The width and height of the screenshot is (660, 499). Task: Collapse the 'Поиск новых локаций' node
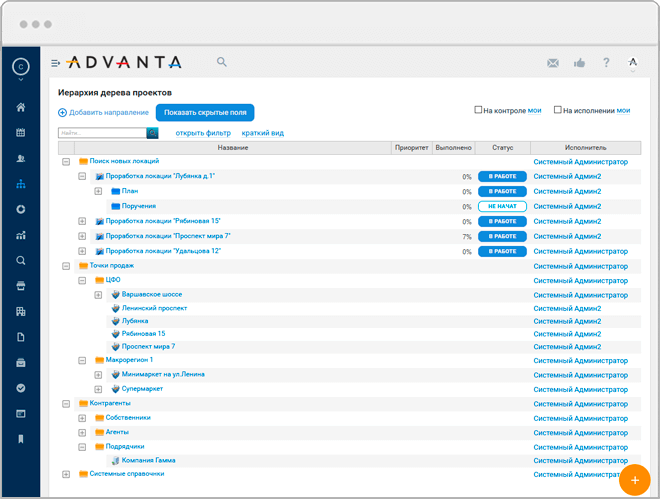click(66, 162)
